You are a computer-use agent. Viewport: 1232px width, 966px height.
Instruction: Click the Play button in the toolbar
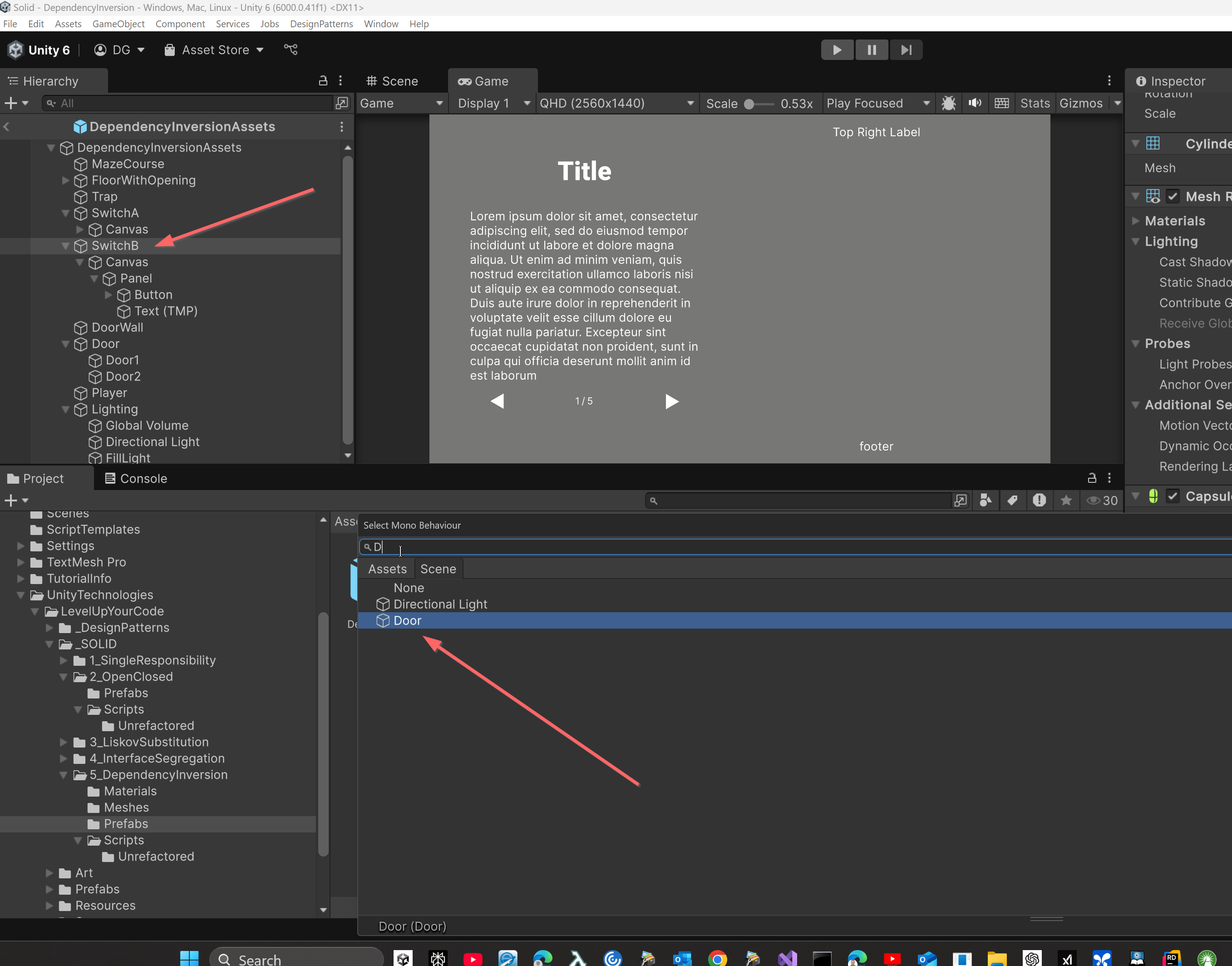[x=837, y=50]
